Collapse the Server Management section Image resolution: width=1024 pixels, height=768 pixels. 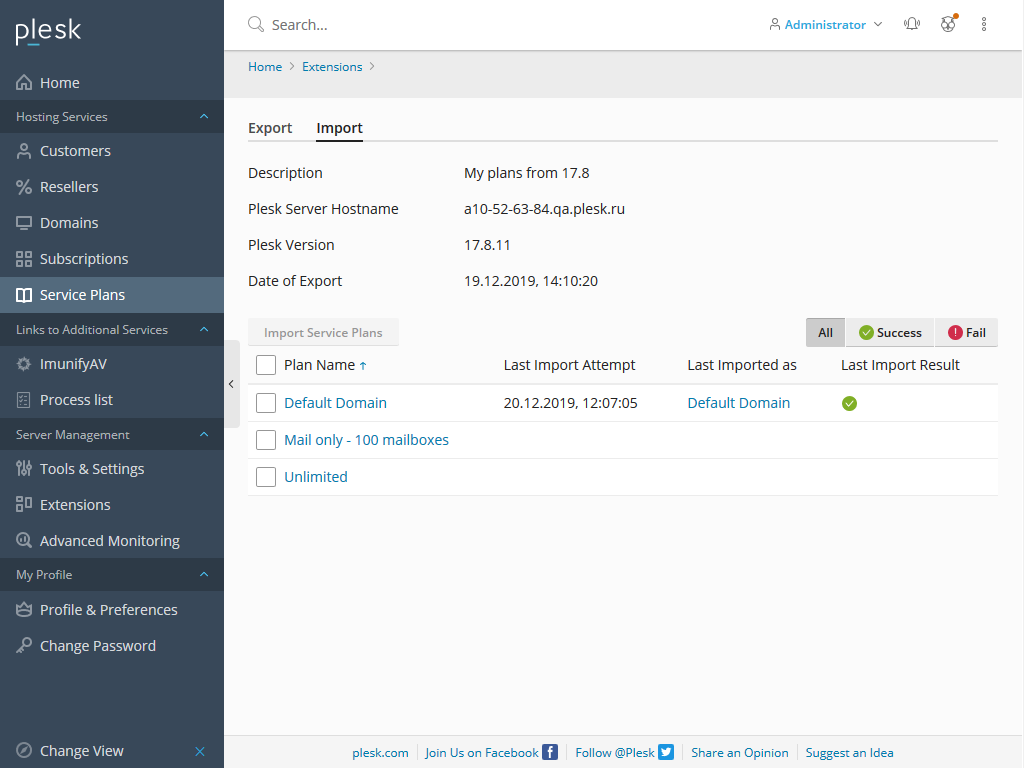204,435
